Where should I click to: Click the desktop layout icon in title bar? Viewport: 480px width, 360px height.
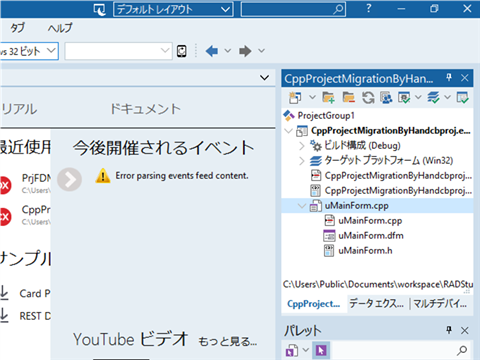point(99,9)
